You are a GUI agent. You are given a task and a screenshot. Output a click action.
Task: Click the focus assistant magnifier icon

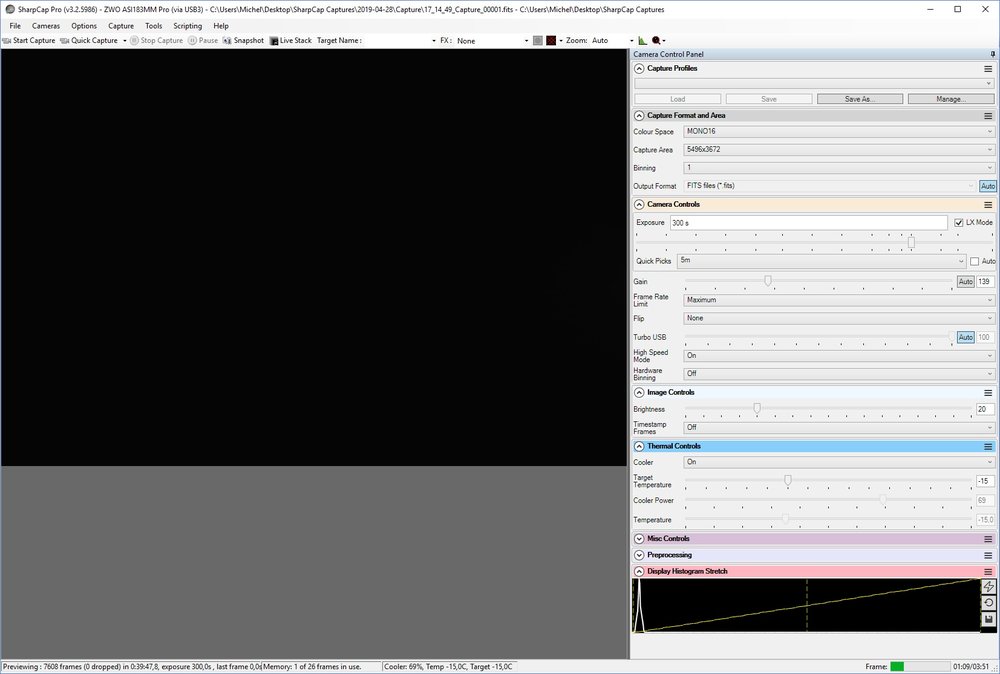click(656, 40)
